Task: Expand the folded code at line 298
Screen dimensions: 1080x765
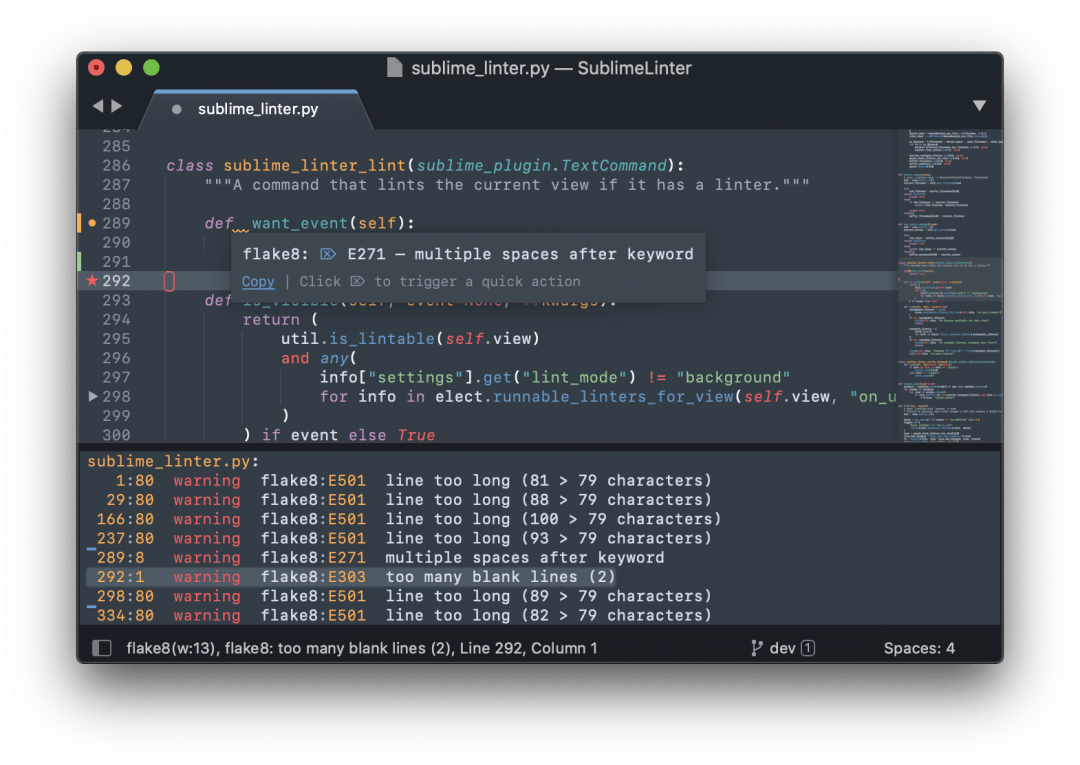Action: 93,397
